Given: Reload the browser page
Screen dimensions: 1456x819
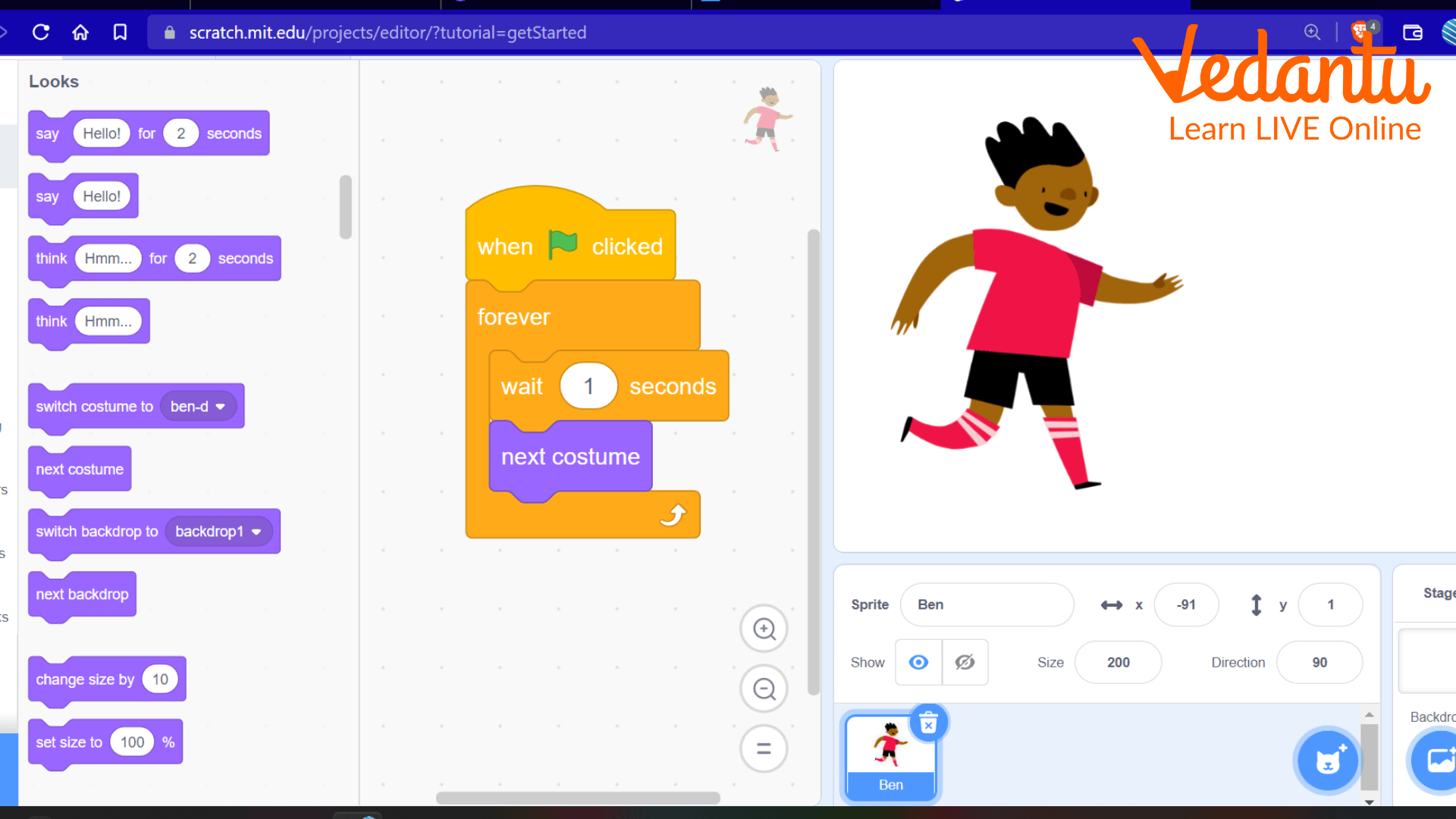Looking at the screenshot, I should [x=41, y=33].
